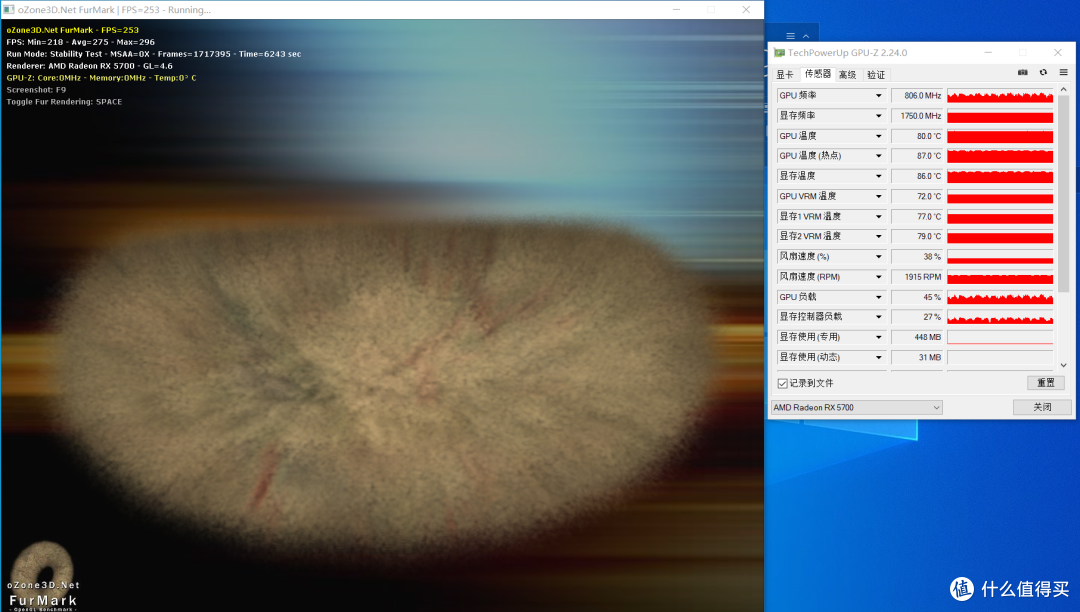Switch to the 高级 tab
The width and height of the screenshot is (1080, 612).
coord(847,74)
